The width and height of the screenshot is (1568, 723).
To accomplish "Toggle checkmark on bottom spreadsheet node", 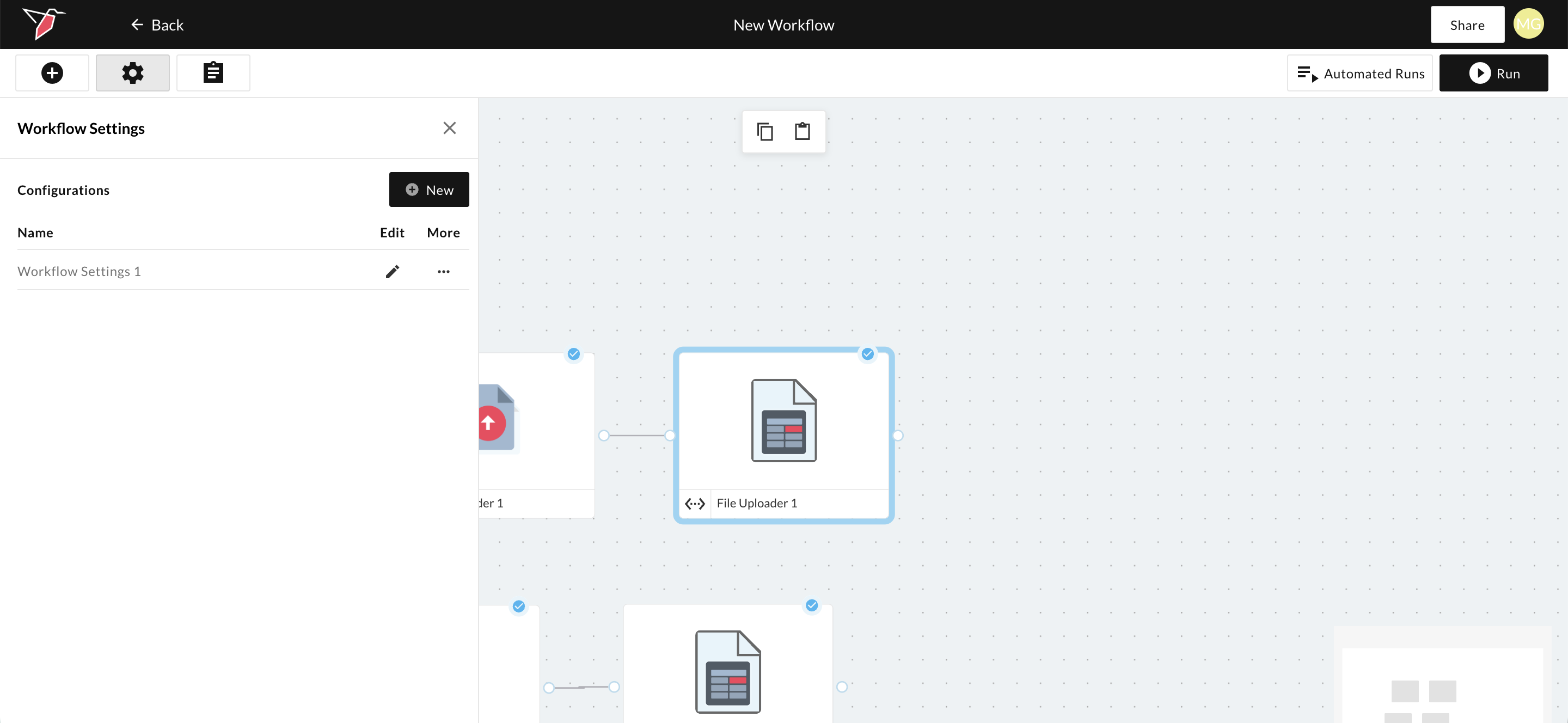I will (811, 605).
